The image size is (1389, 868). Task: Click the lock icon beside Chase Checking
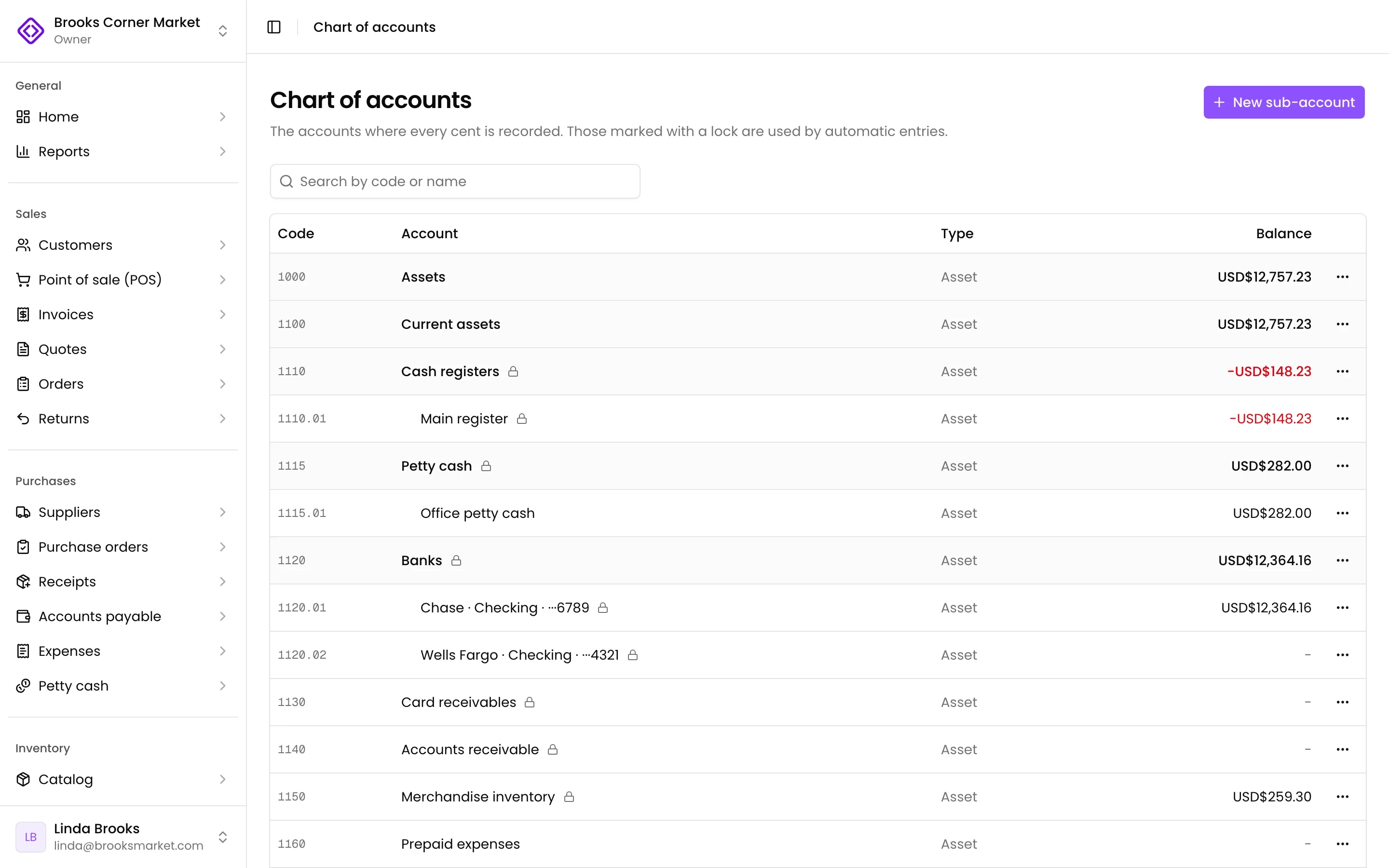coord(603,608)
